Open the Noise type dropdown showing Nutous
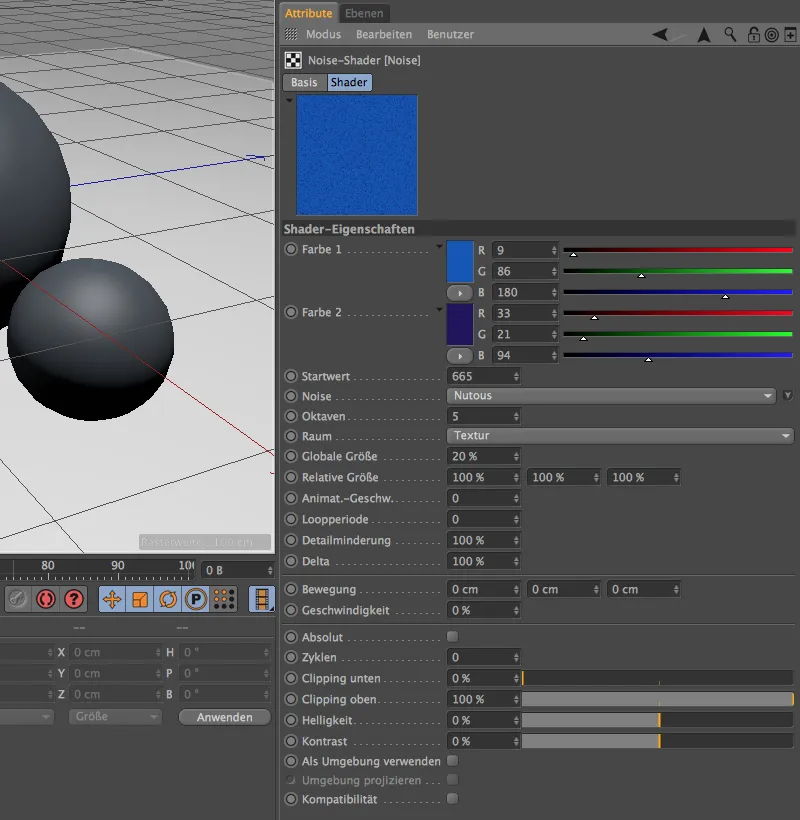Viewport: 800px width, 820px height. [611, 395]
